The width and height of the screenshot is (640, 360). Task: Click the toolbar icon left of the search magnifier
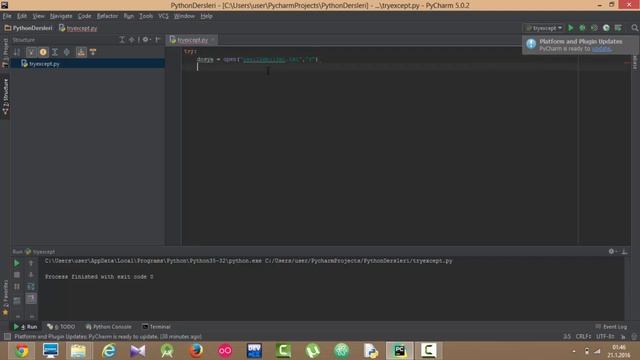coord(618,28)
